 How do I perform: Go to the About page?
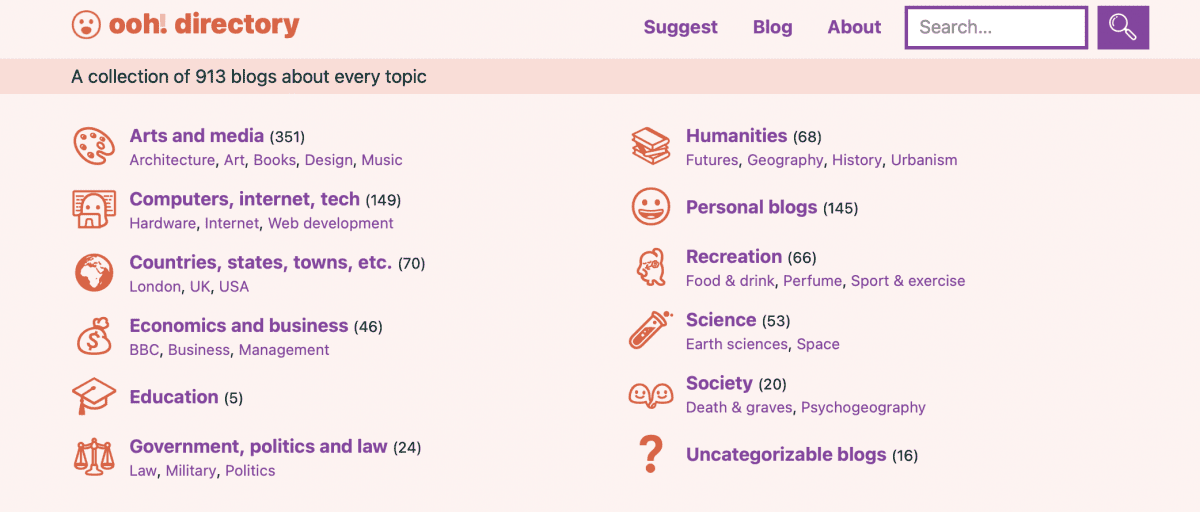(x=854, y=27)
